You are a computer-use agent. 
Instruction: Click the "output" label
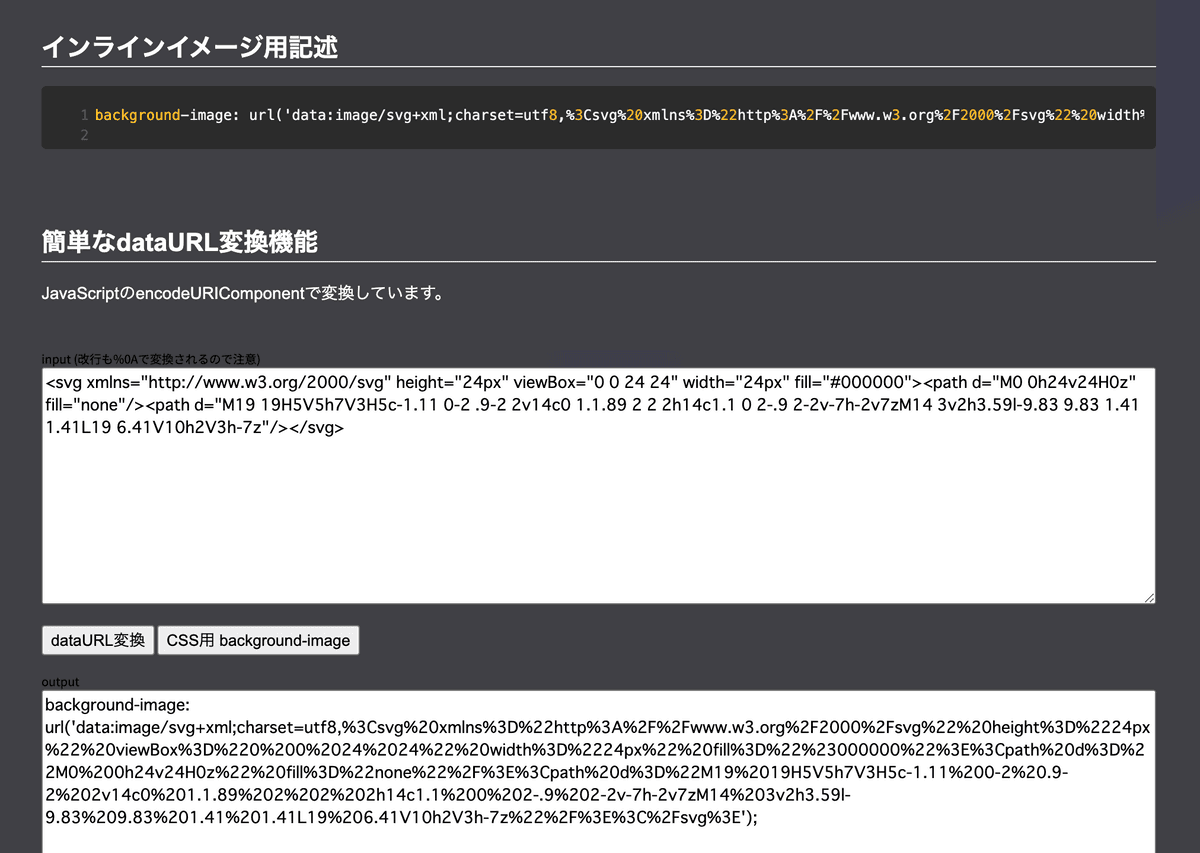tap(60, 681)
